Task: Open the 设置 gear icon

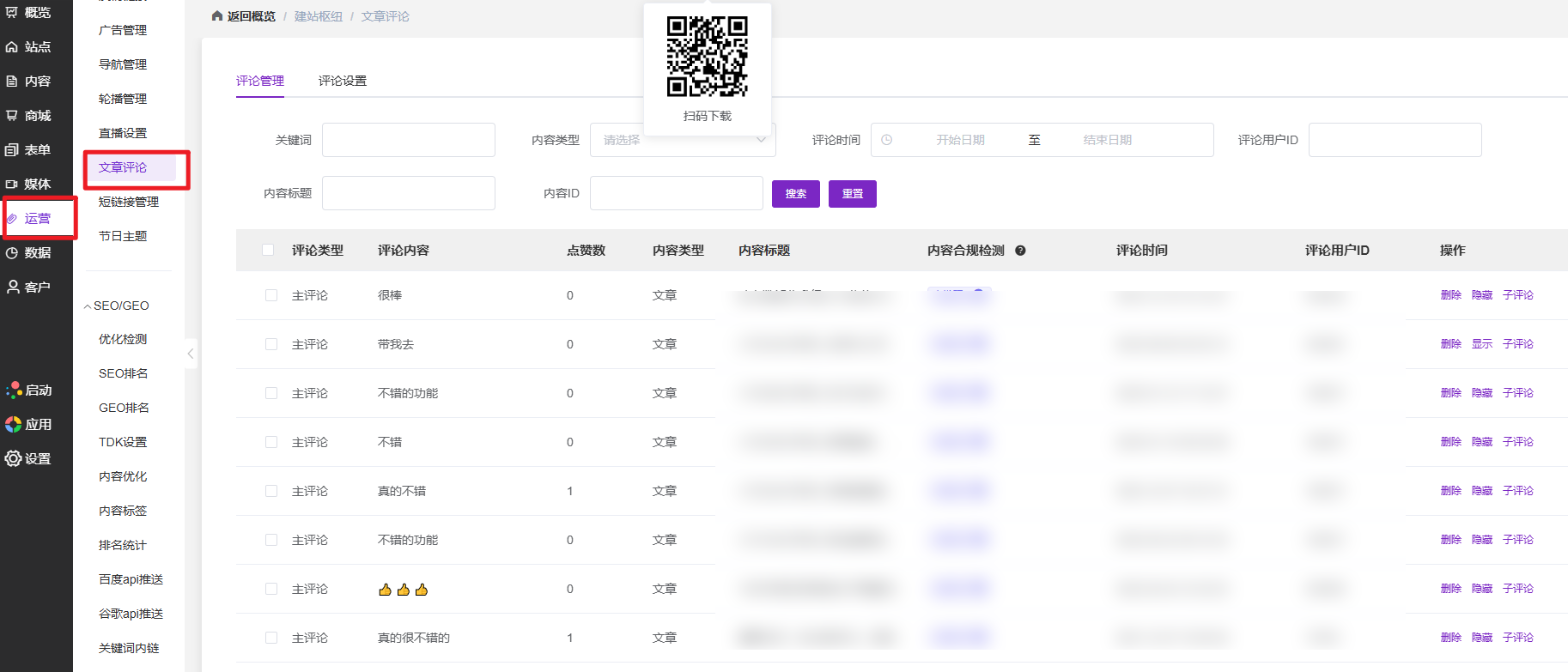Action: [x=13, y=459]
